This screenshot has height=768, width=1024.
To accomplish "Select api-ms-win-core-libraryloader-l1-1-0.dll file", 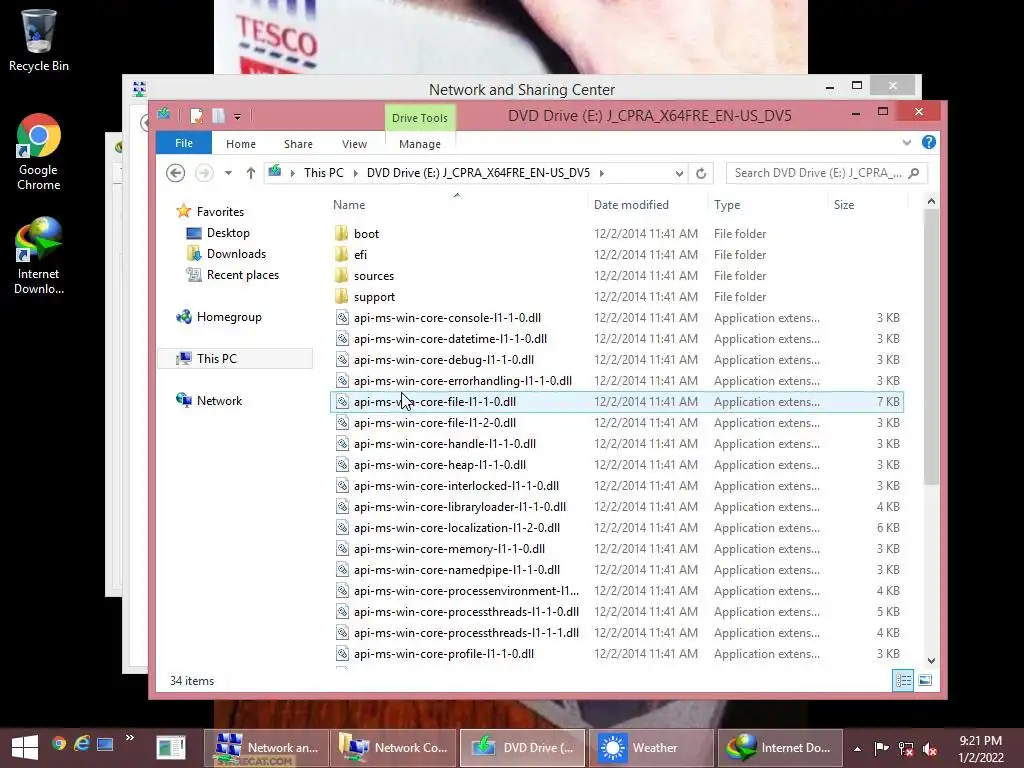I will (617, 507).
